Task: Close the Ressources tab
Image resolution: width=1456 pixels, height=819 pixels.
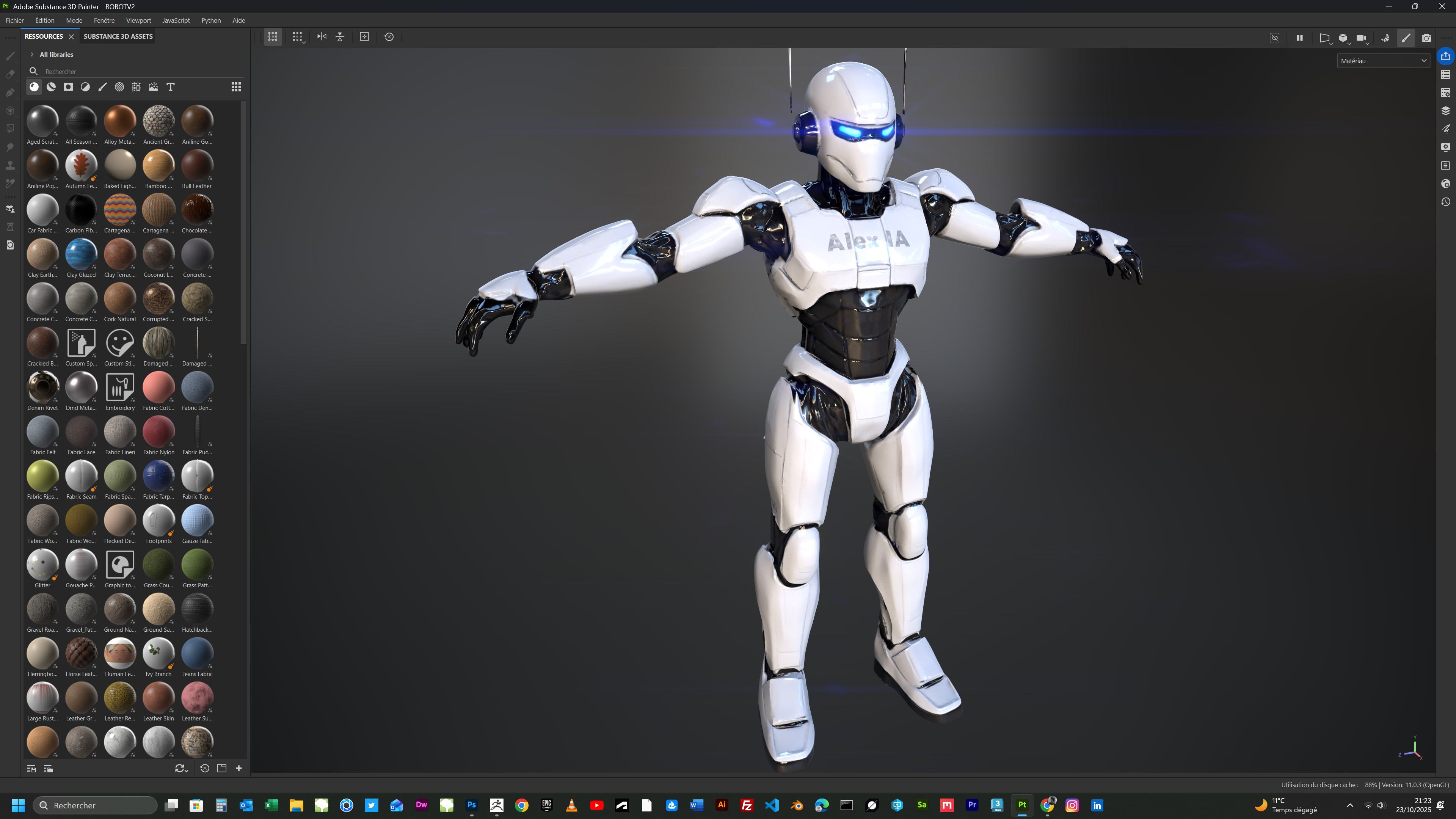Action: point(71,37)
